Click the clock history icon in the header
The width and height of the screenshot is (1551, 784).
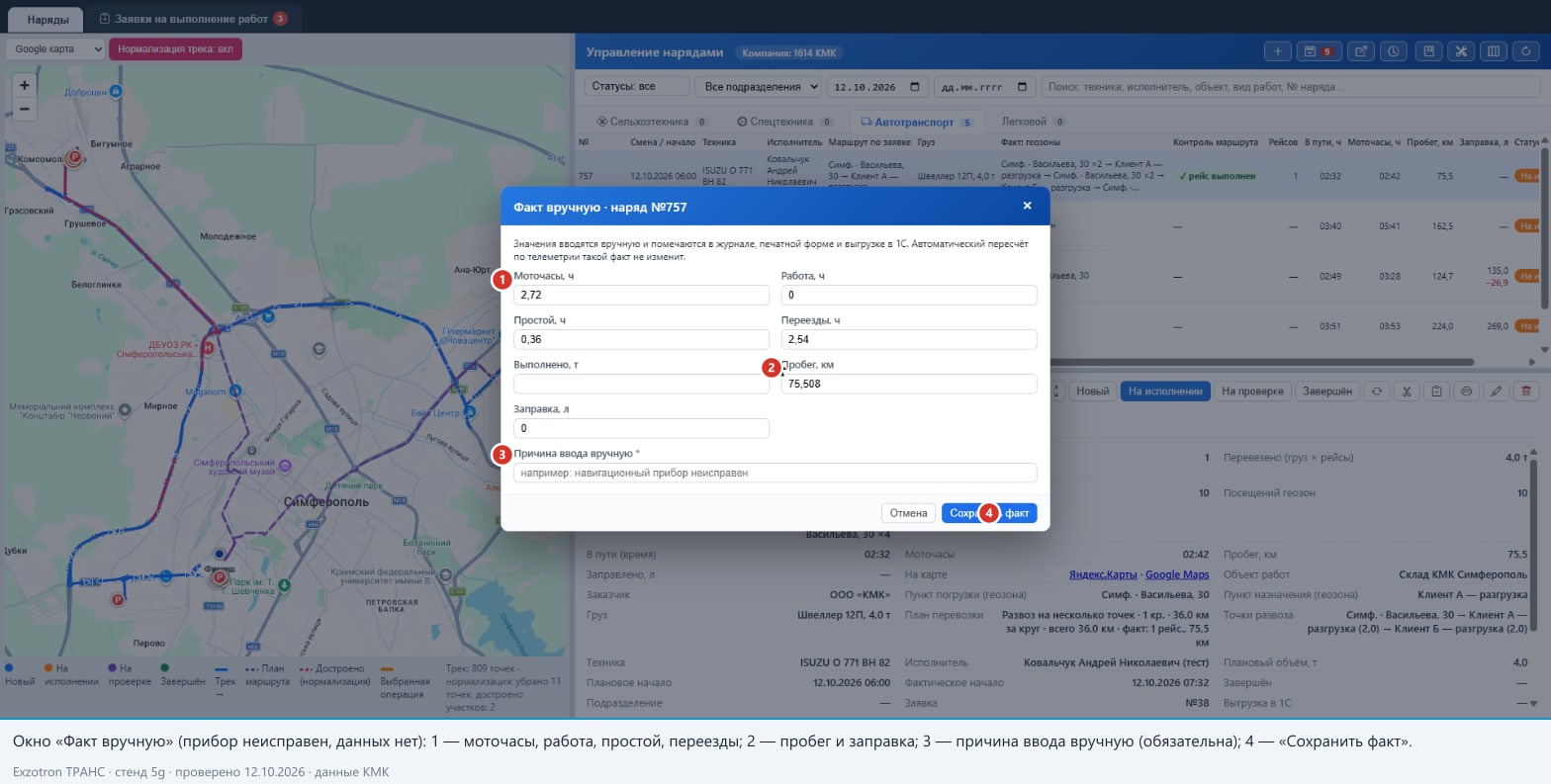1393,51
